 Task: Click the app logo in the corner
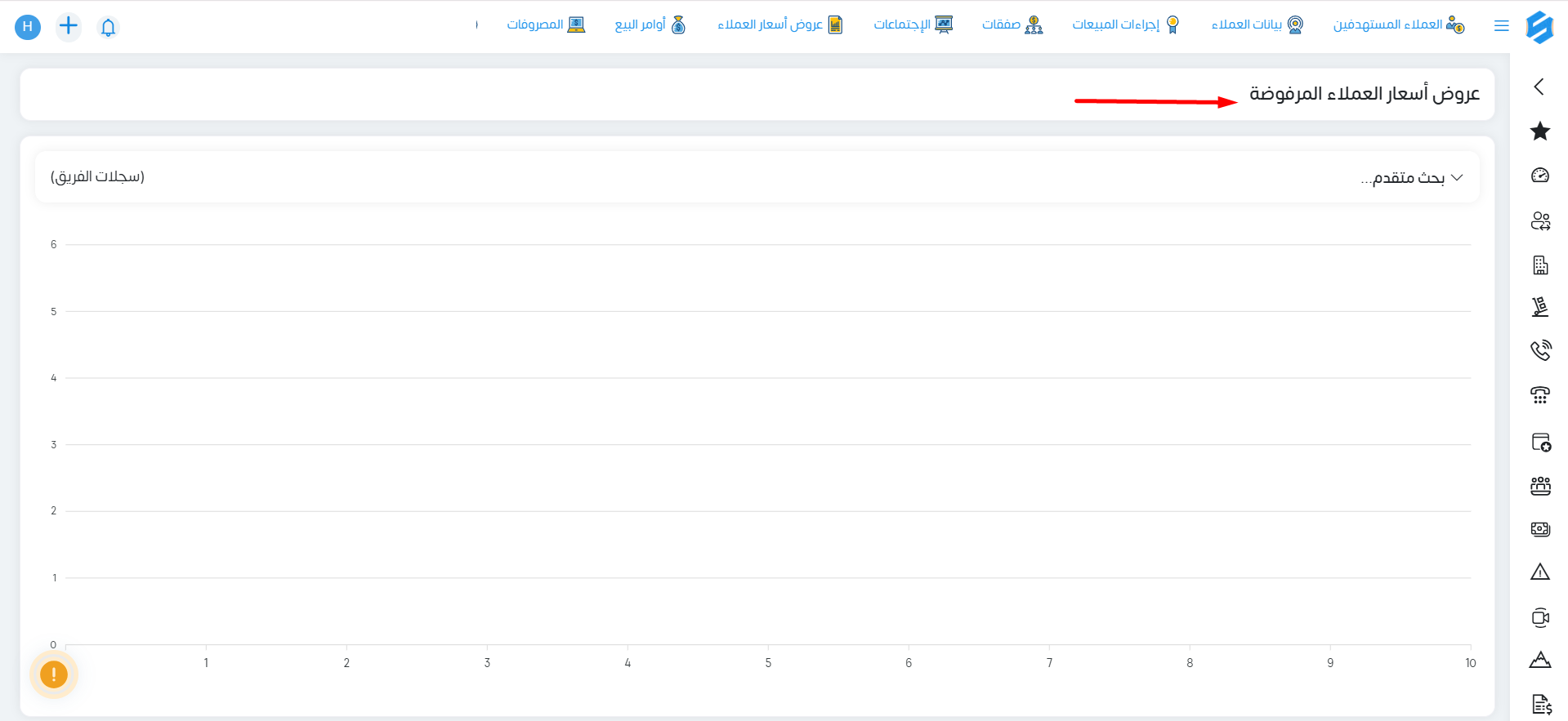(1539, 27)
